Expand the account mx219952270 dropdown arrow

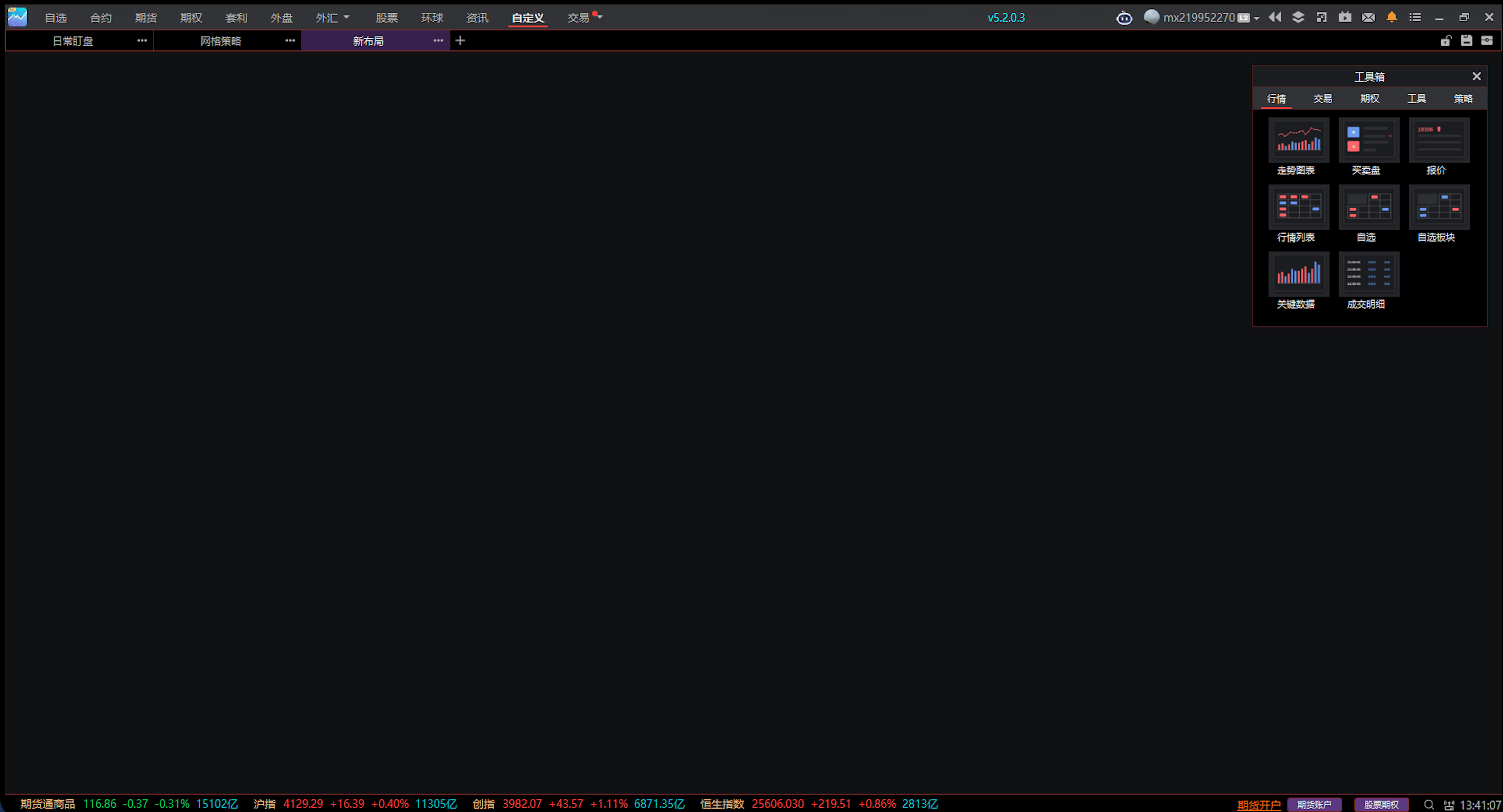coord(1256,18)
